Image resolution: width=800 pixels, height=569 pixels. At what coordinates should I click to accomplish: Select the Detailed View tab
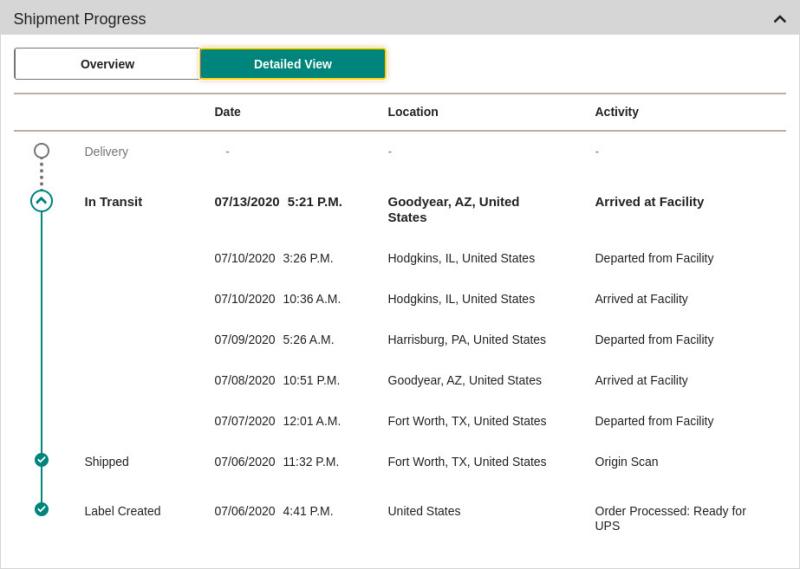click(292, 64)
